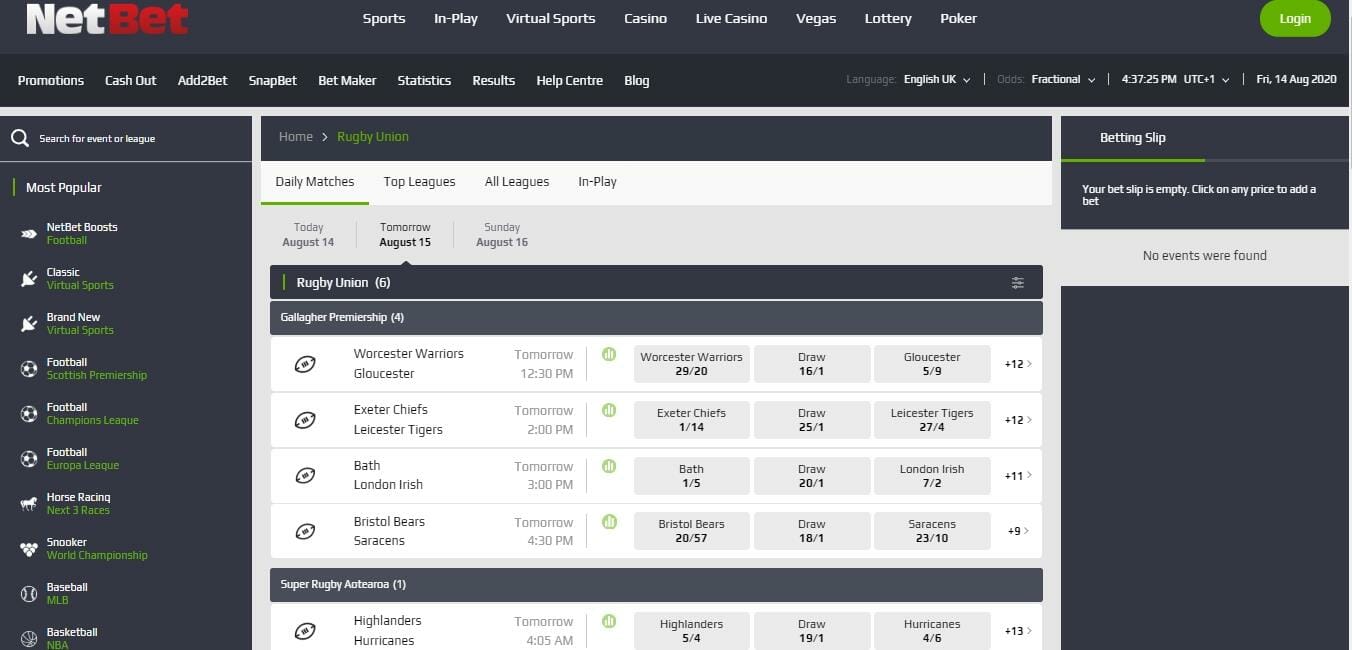
Task: Click the Brand New Virtual Sports icon
Action: point(29,324)
